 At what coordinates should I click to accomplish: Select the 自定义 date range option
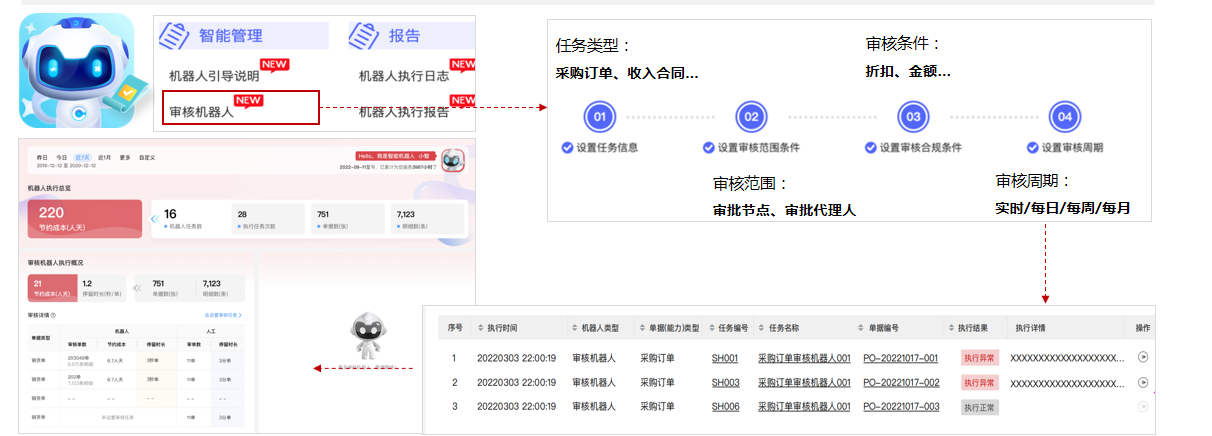tap(147, 158)
